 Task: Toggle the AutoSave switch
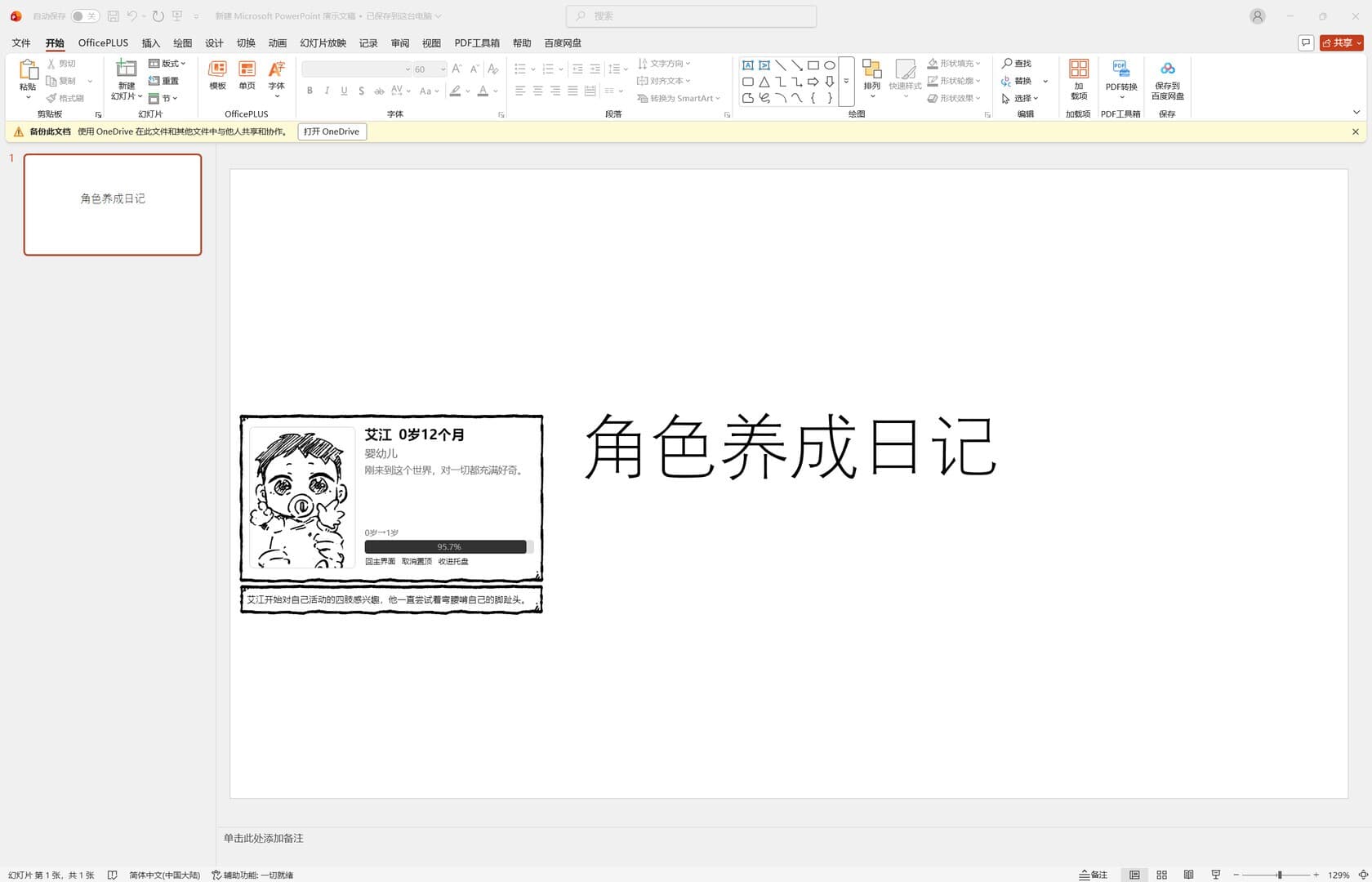coord(85,16)
